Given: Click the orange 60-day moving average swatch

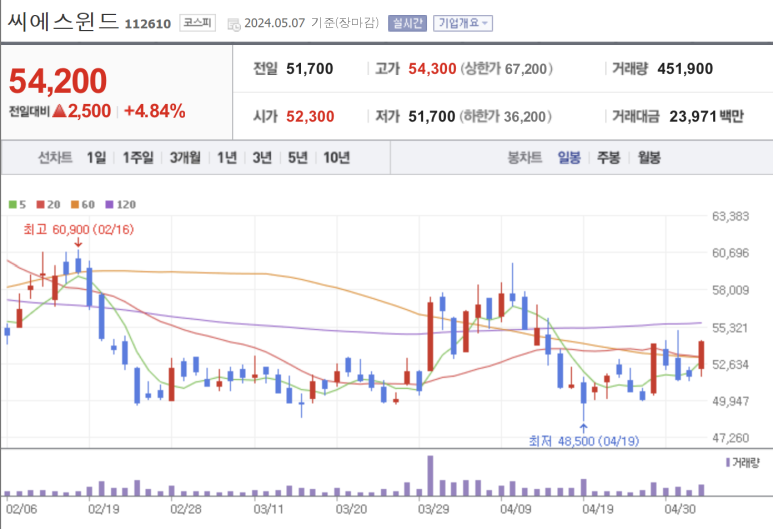Looking at the screenshot, I should pyautogui.click(x=75, y=205).
